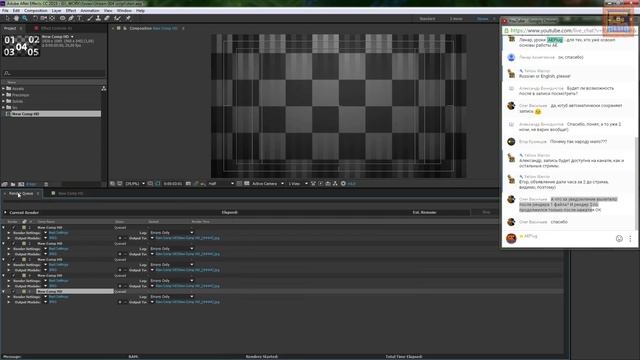Create a new composition from Project panel
This screenshot has height=360, width=640.
(x=21, y=184)
